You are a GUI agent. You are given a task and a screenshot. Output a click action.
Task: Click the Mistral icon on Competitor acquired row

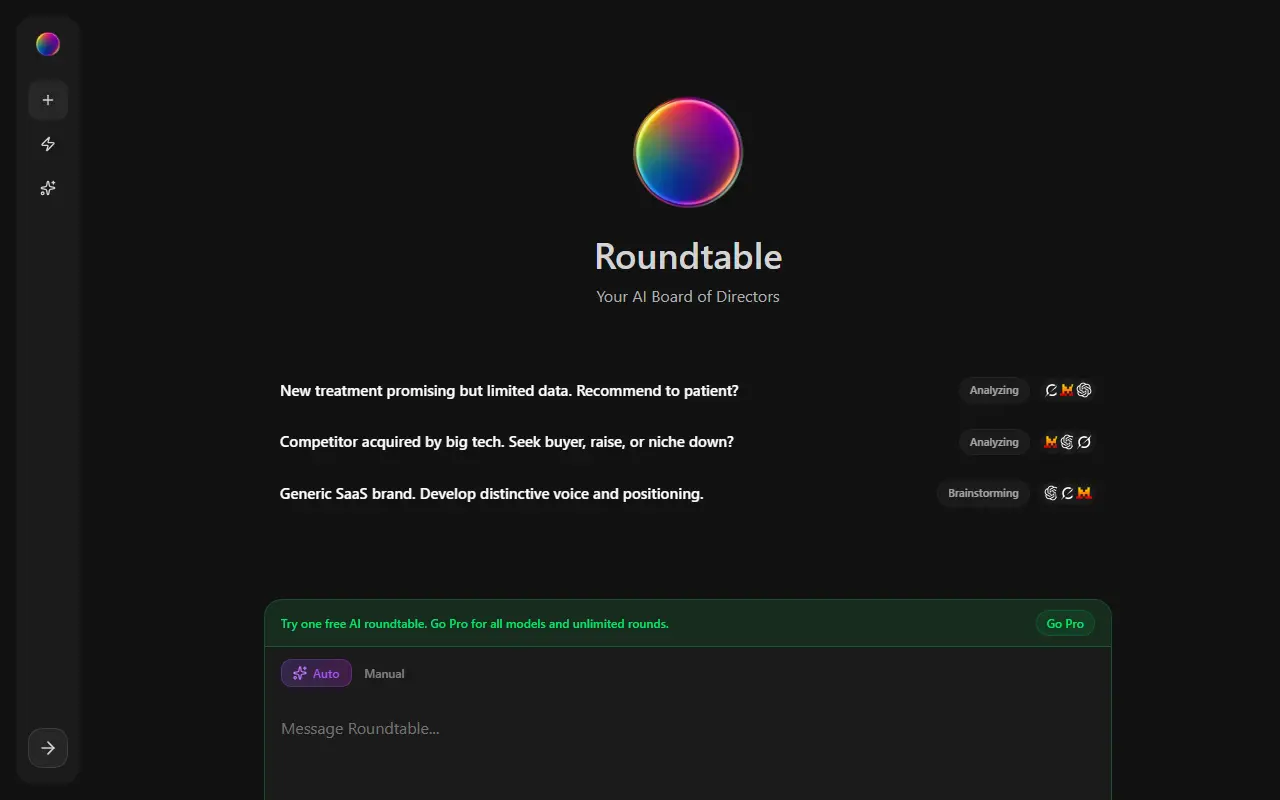coord(1051,442)
